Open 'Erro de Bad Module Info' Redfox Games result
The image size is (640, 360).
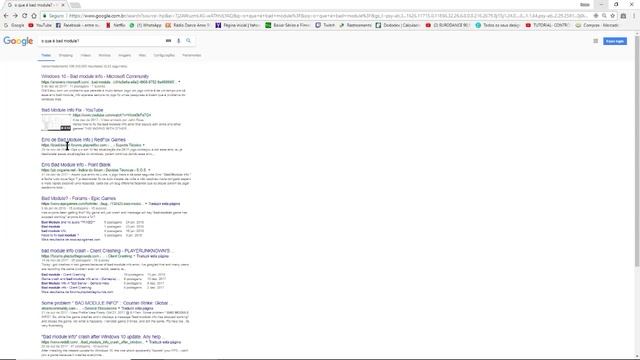click(x=83, y=140)
